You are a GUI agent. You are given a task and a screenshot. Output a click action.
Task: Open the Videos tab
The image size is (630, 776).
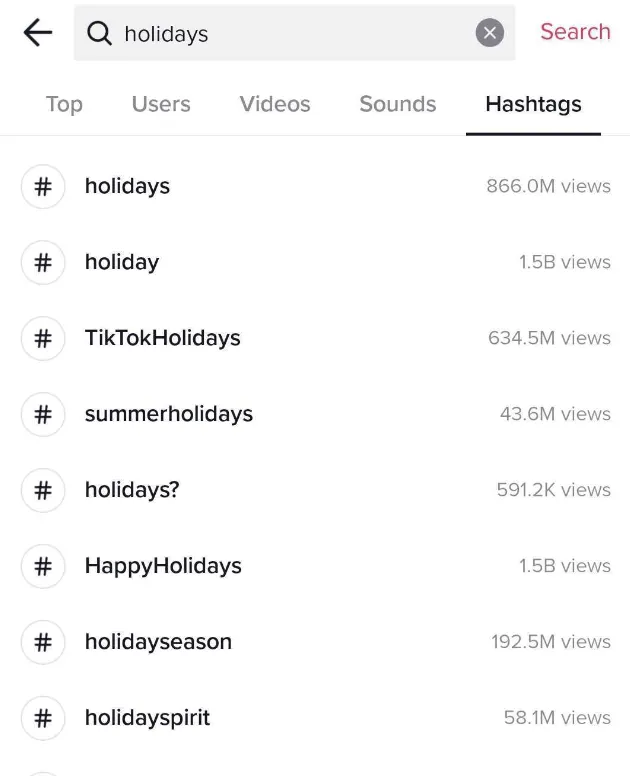coord(275,104)
